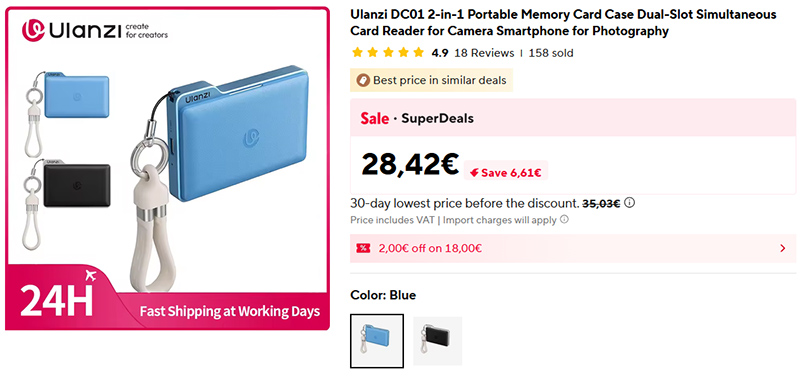Click the tag icon in best price badge
This screenshot has width=800, height=377.
[x=363, y=80]
